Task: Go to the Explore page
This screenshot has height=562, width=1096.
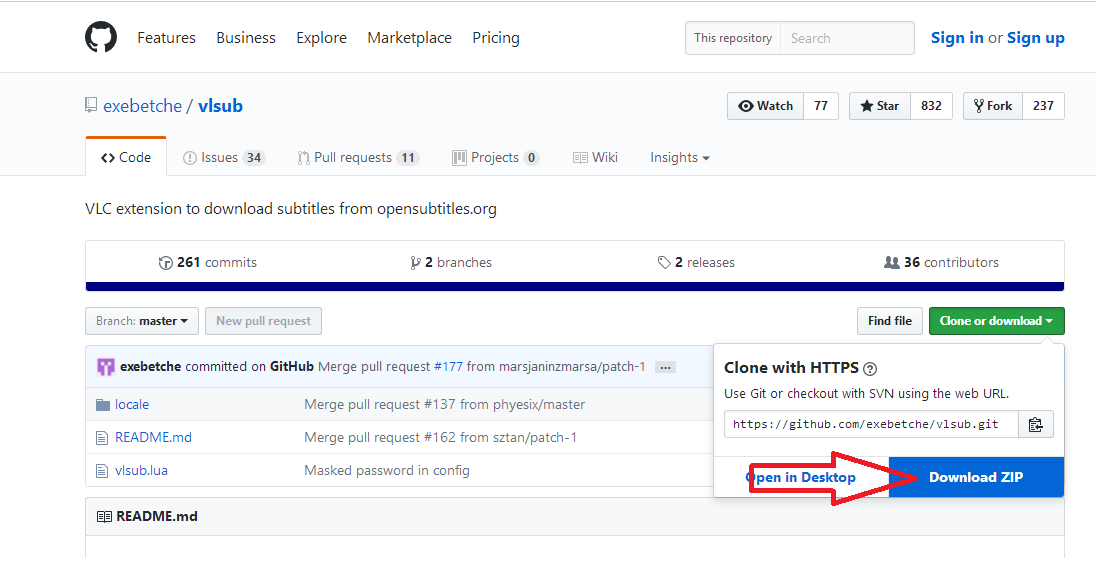Action: (x=322, y=38)
